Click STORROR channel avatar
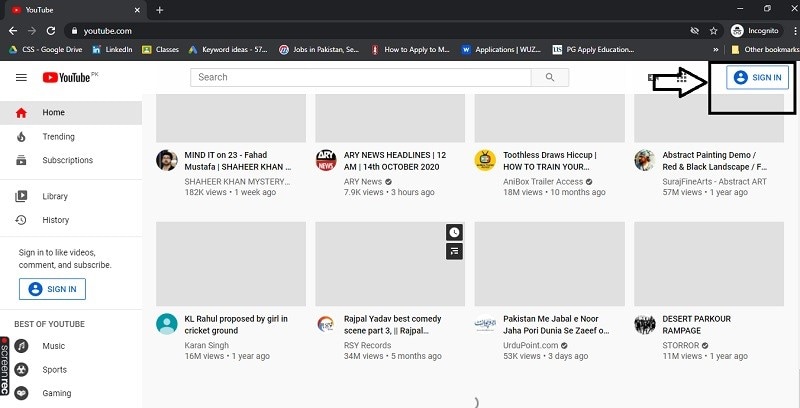This screenshot has height=408, width=800. [645, 324]
